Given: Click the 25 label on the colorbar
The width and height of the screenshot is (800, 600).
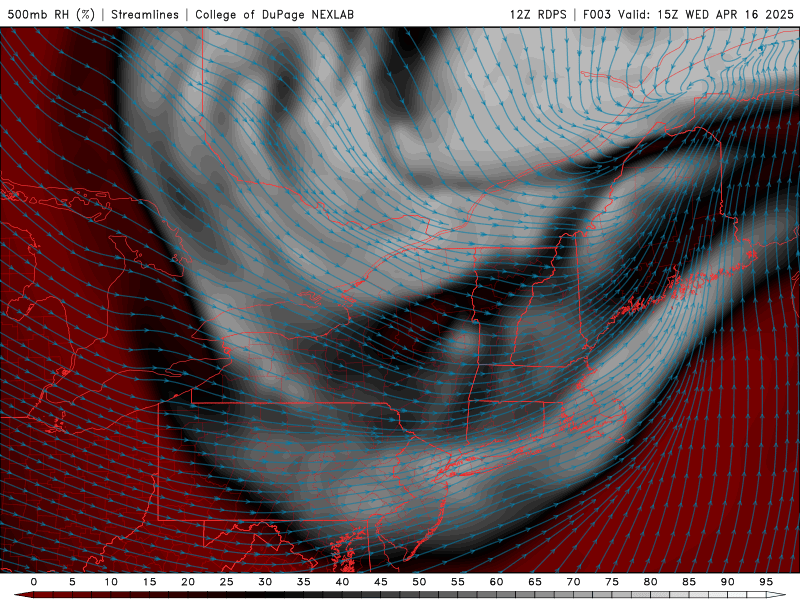Looking at the screenshot, I should (227, 582).
